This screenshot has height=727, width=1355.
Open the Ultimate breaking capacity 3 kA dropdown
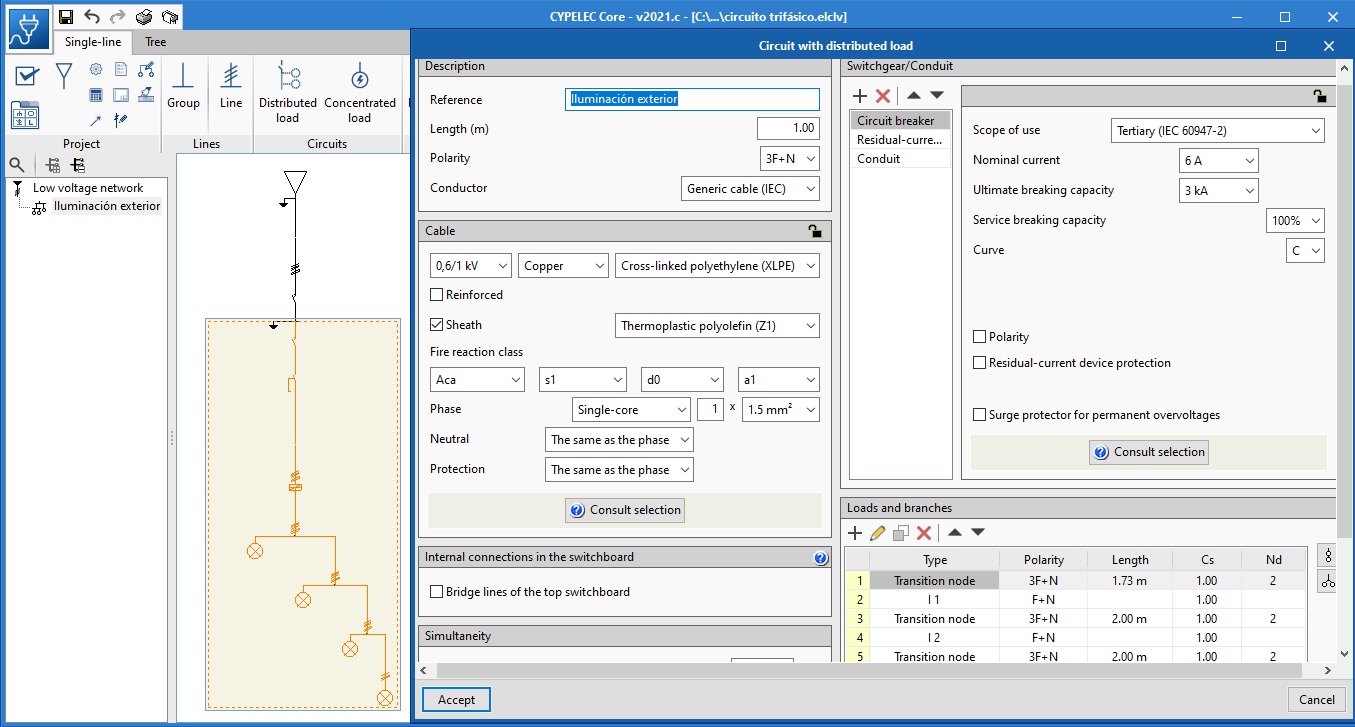pos(1218,191)
